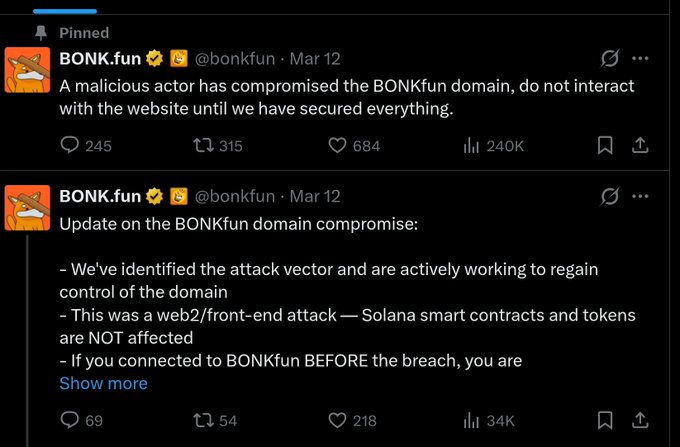680x447 pixels.
Task: Open BONK.fun profile from pinned tweet name
Action: [x=100, y=59]
